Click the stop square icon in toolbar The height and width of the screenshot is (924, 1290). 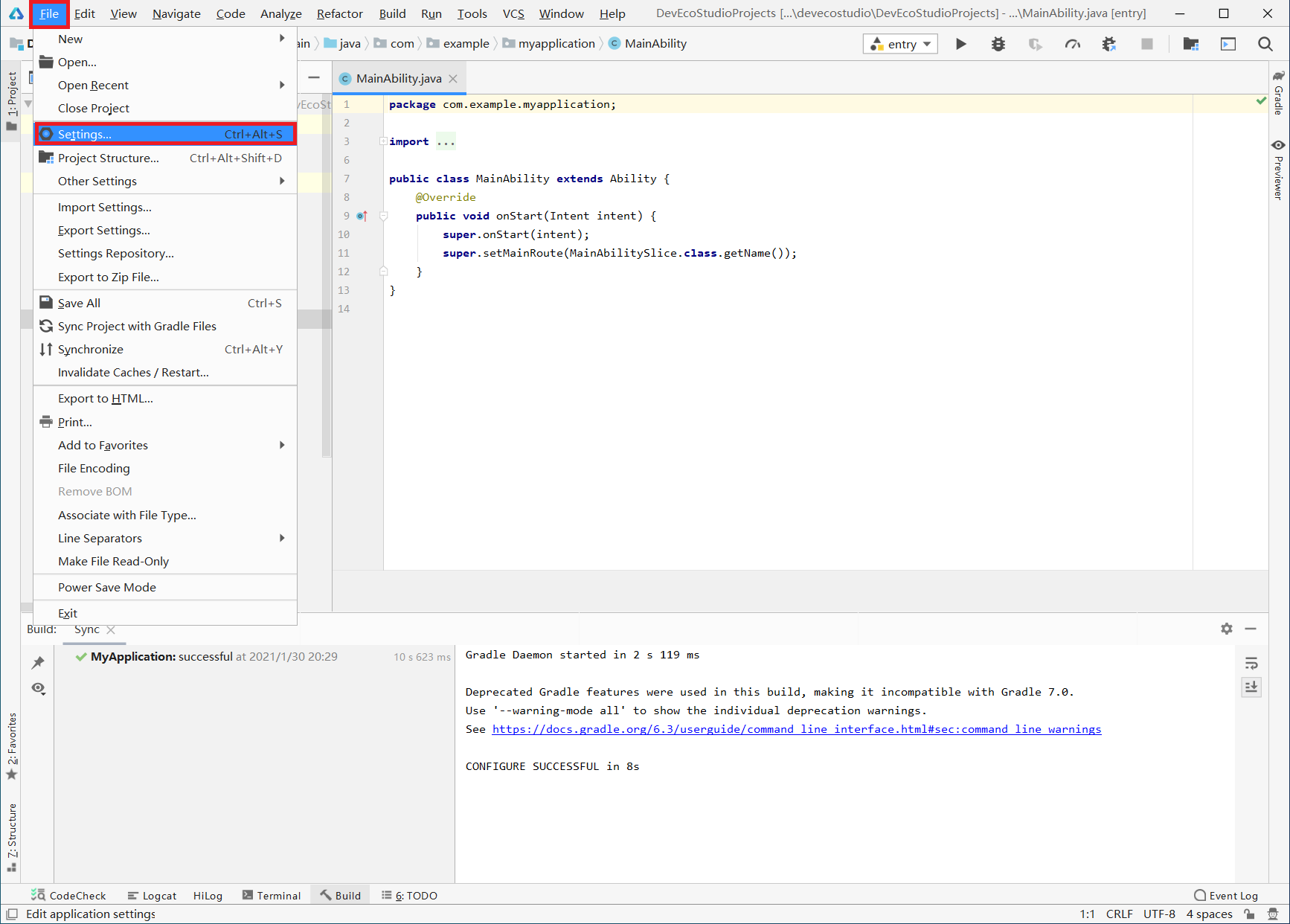pyautogui.click(x=1146, y=44)
